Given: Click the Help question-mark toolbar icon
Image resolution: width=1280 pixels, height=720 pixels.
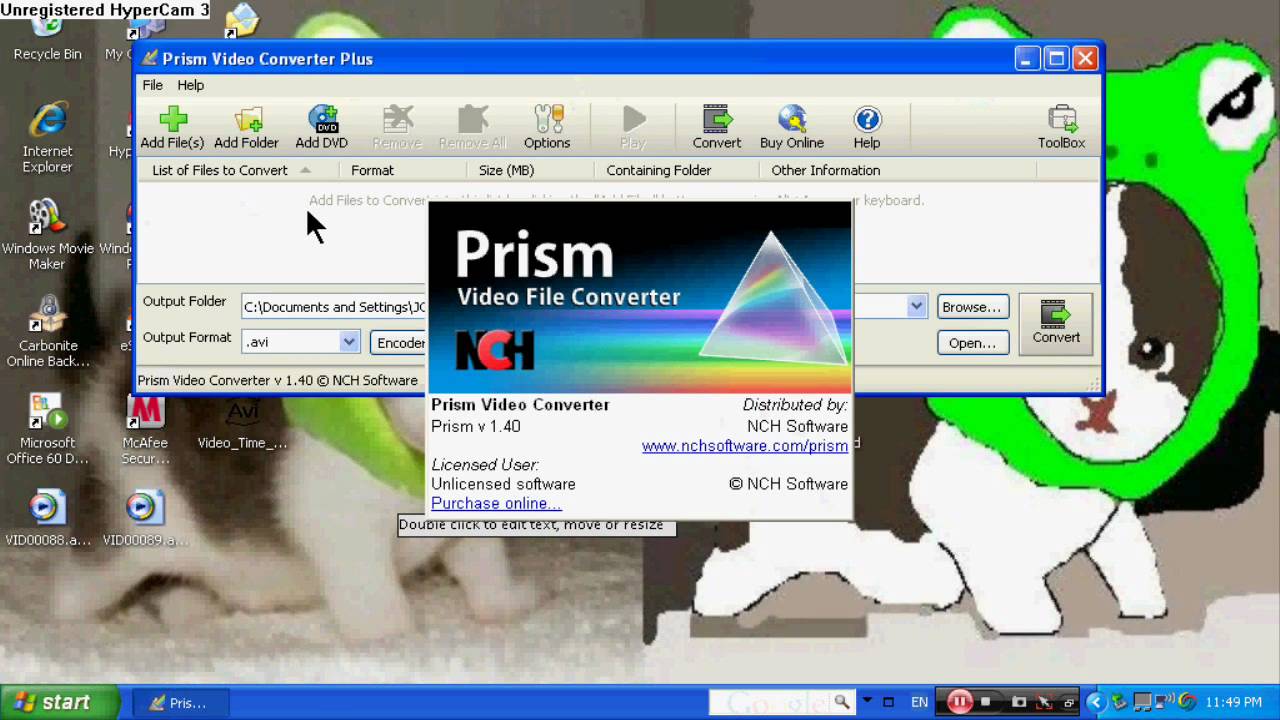Looking at the screenshot, I should tap(867, 127).
